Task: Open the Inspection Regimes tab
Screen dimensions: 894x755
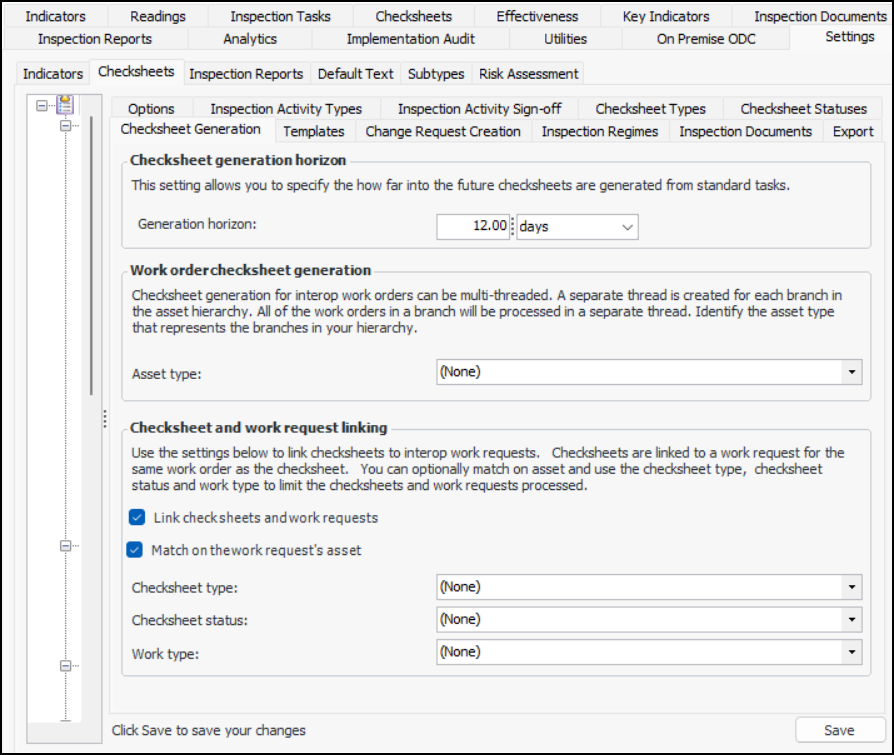Action: [600, 132]
